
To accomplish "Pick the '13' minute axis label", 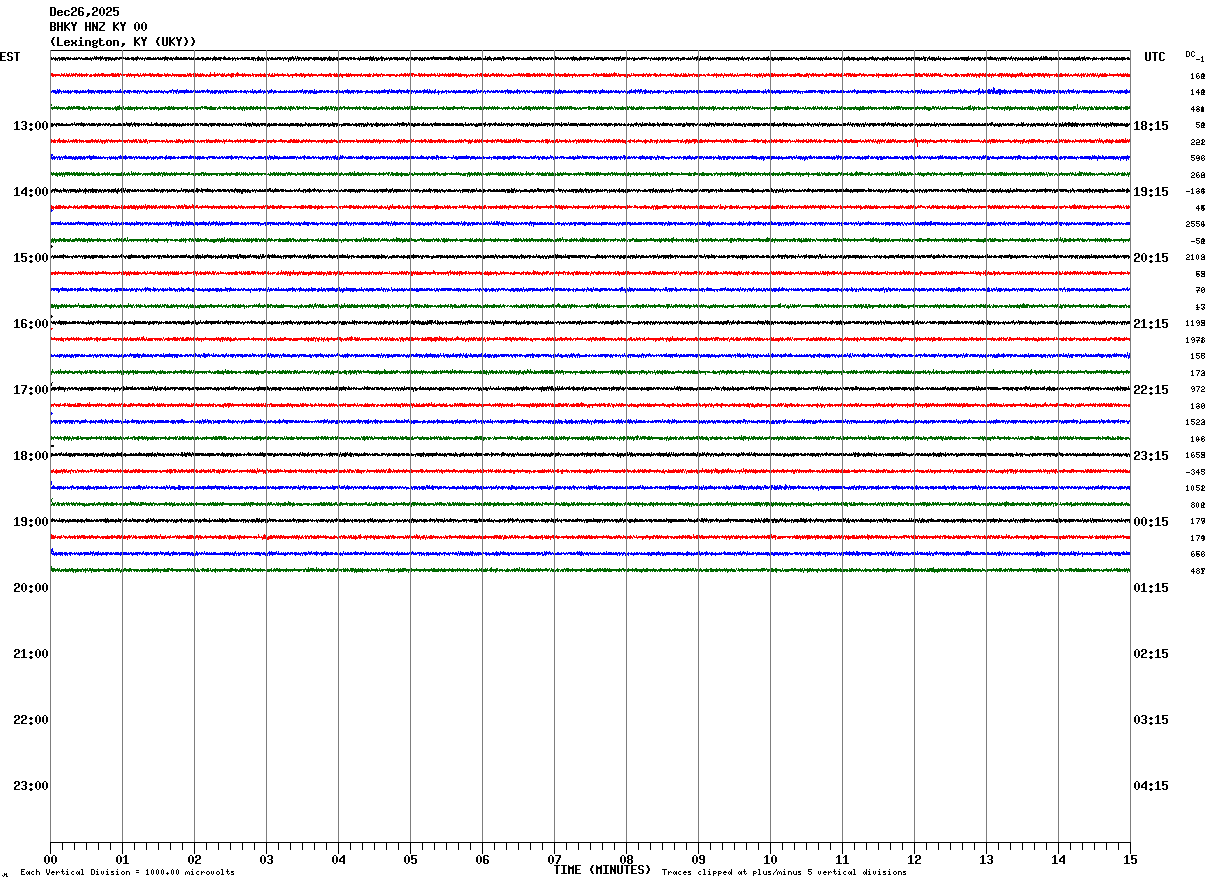I will pos(986,860).
